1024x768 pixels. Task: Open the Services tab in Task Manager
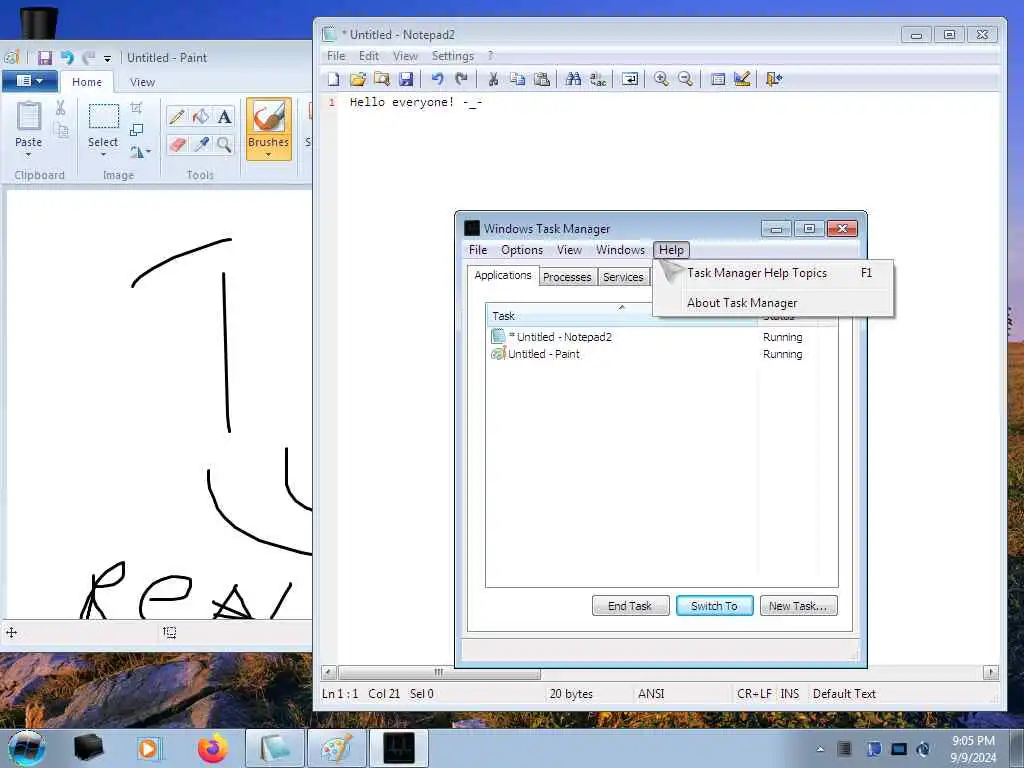pos(623,277)
